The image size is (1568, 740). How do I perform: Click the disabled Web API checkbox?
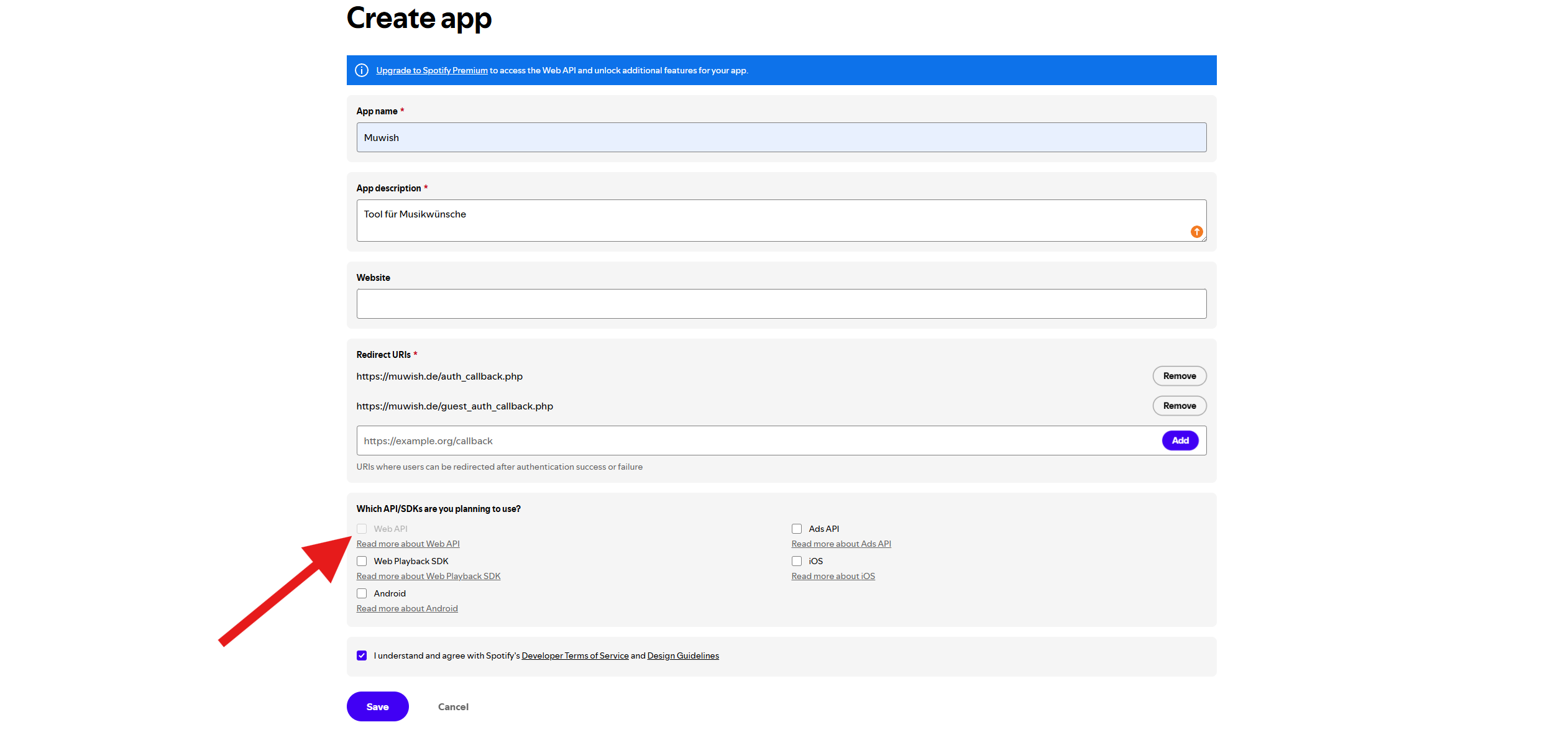(362, 528)
